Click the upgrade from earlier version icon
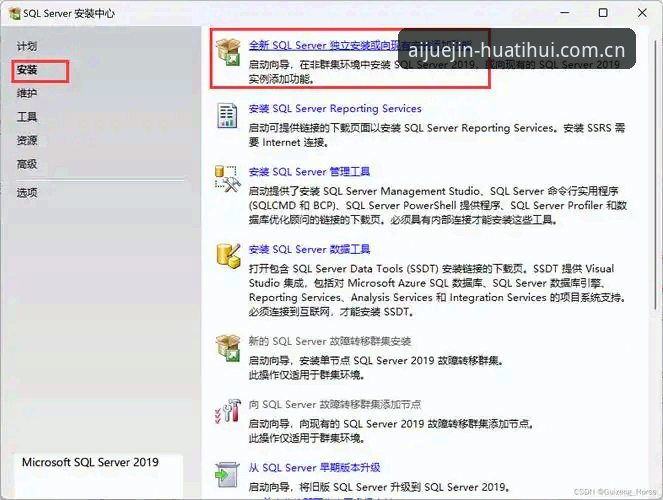Viewport: 663px width, 500px height. (x=227, y=475)
